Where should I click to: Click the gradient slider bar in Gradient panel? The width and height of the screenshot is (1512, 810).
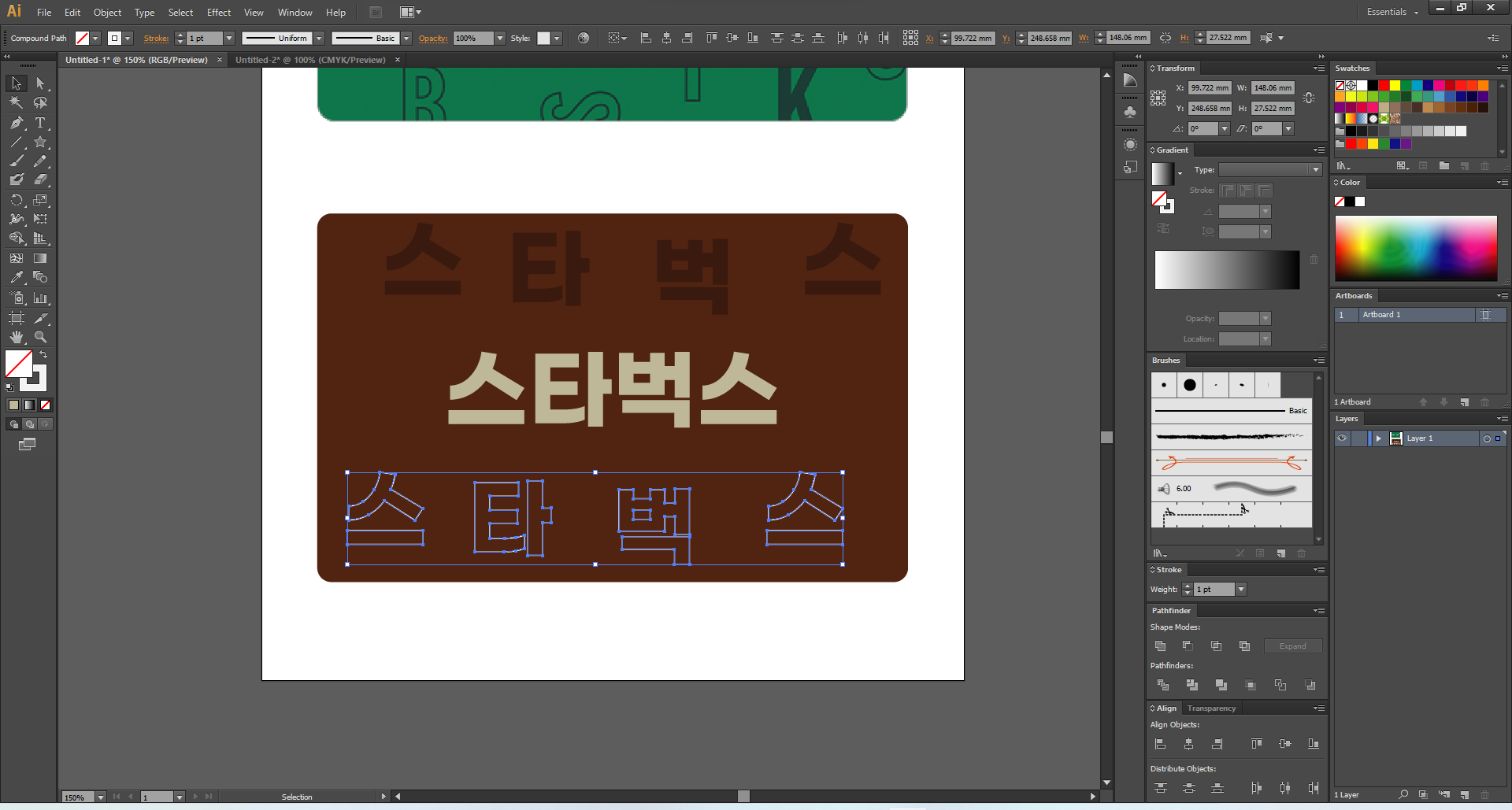click(x=1227, y=270)
